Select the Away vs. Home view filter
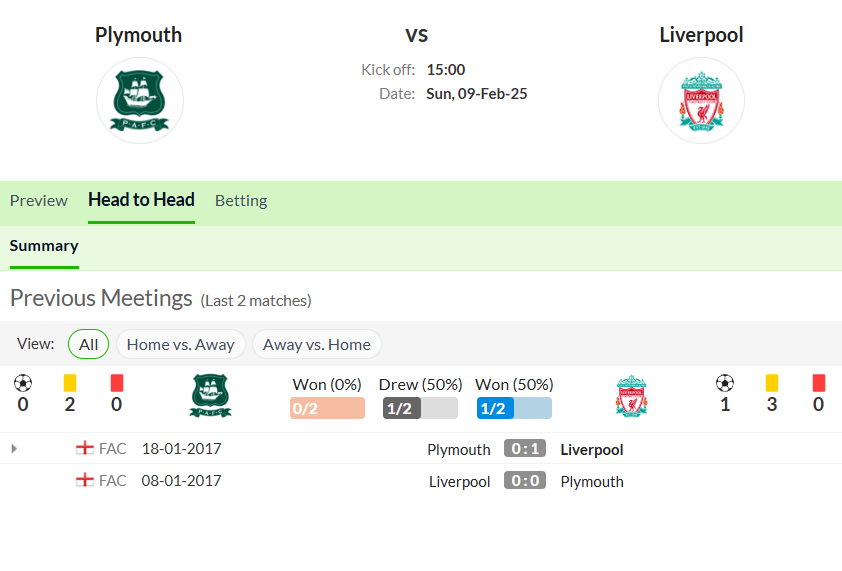842x571 pixels. (x=316, y=344)
